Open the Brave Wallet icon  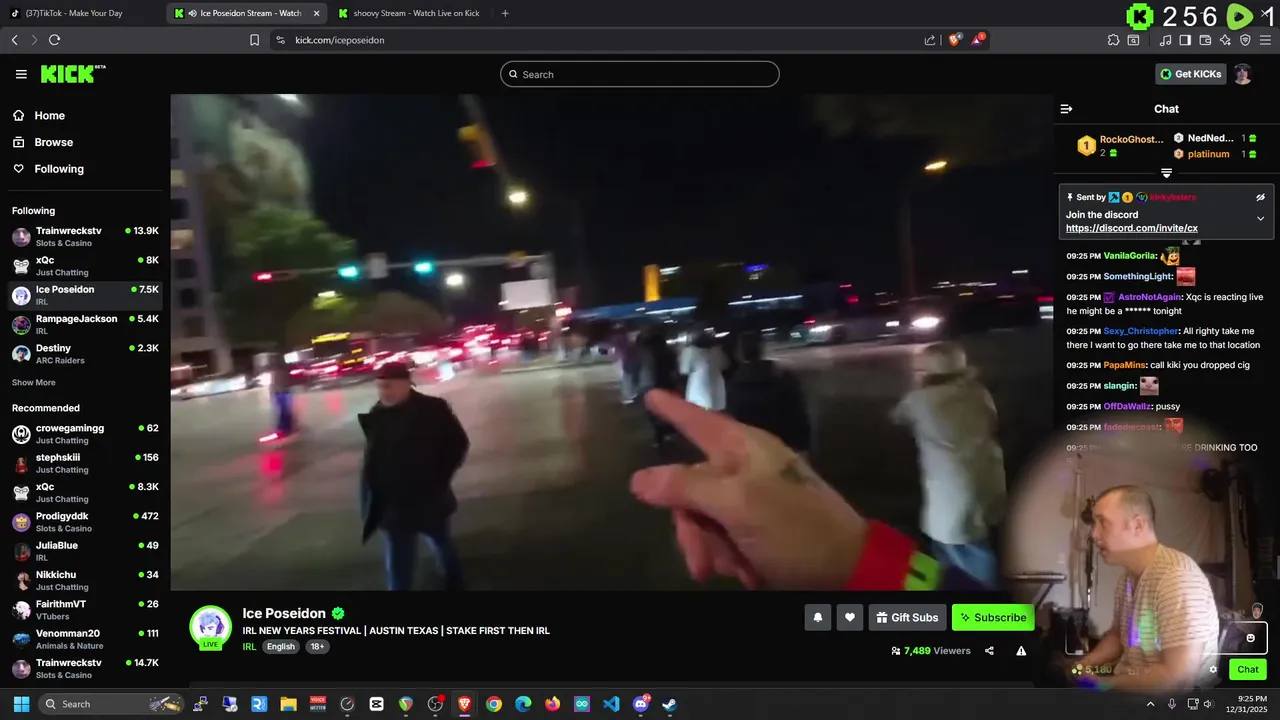(x=1205, y=40)
